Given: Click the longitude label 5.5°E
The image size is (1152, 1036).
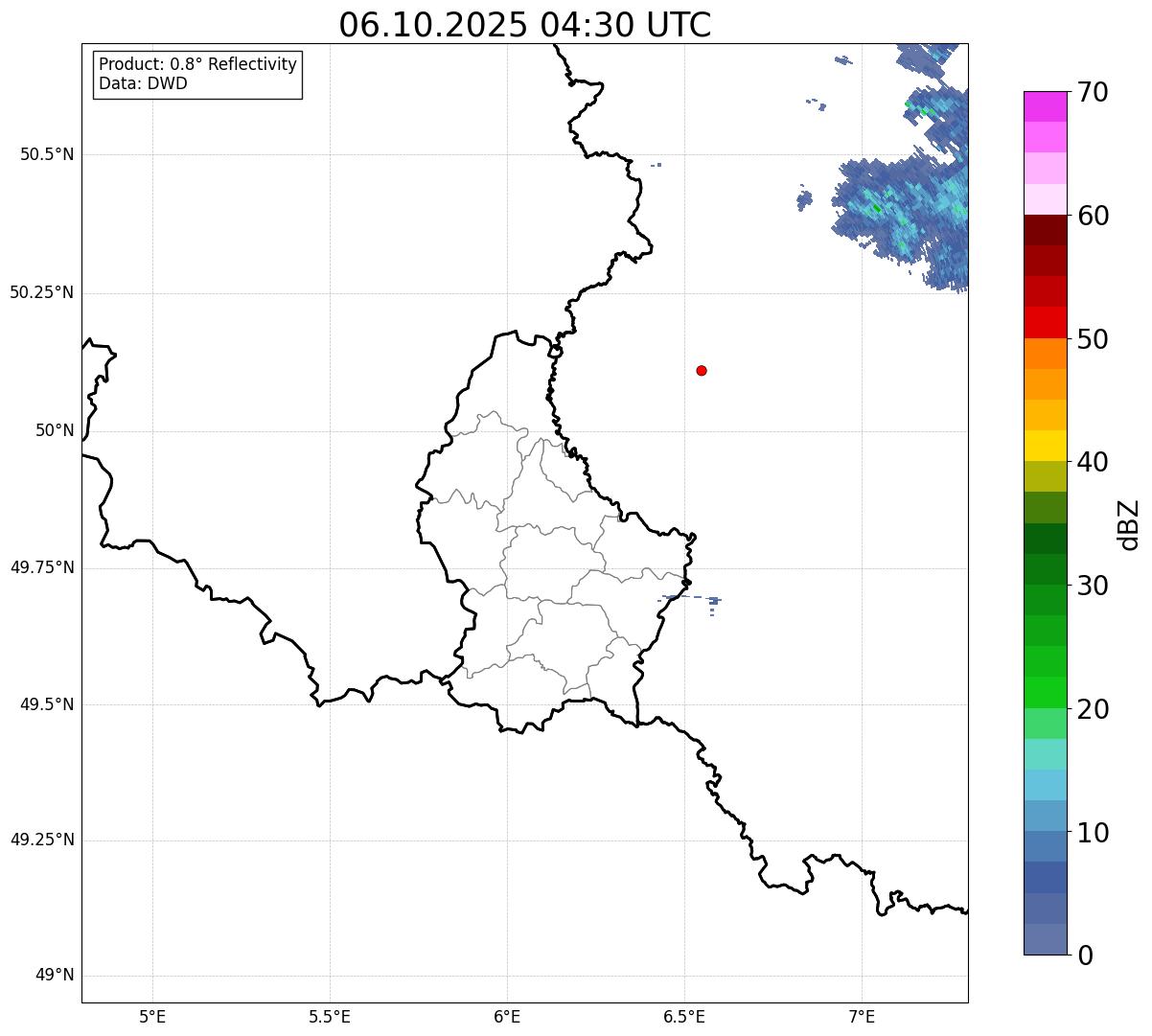Looking at the screenshot, I should tap(330, 1016).
